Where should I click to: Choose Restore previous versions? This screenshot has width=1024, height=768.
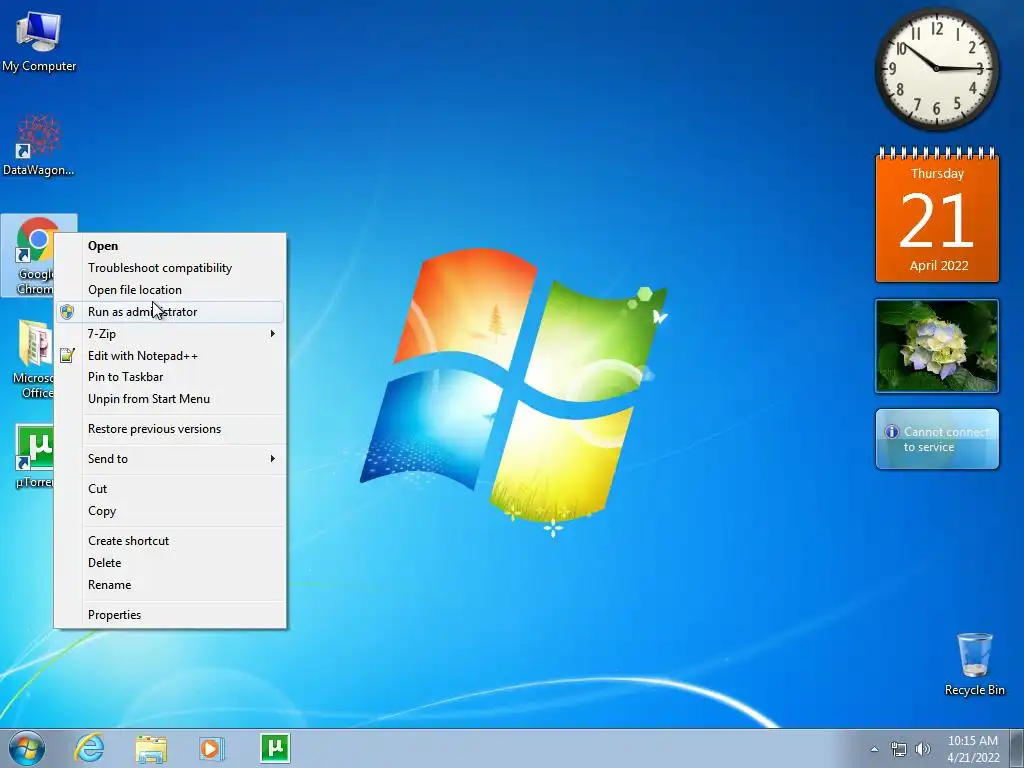click(x=170, y=429)
